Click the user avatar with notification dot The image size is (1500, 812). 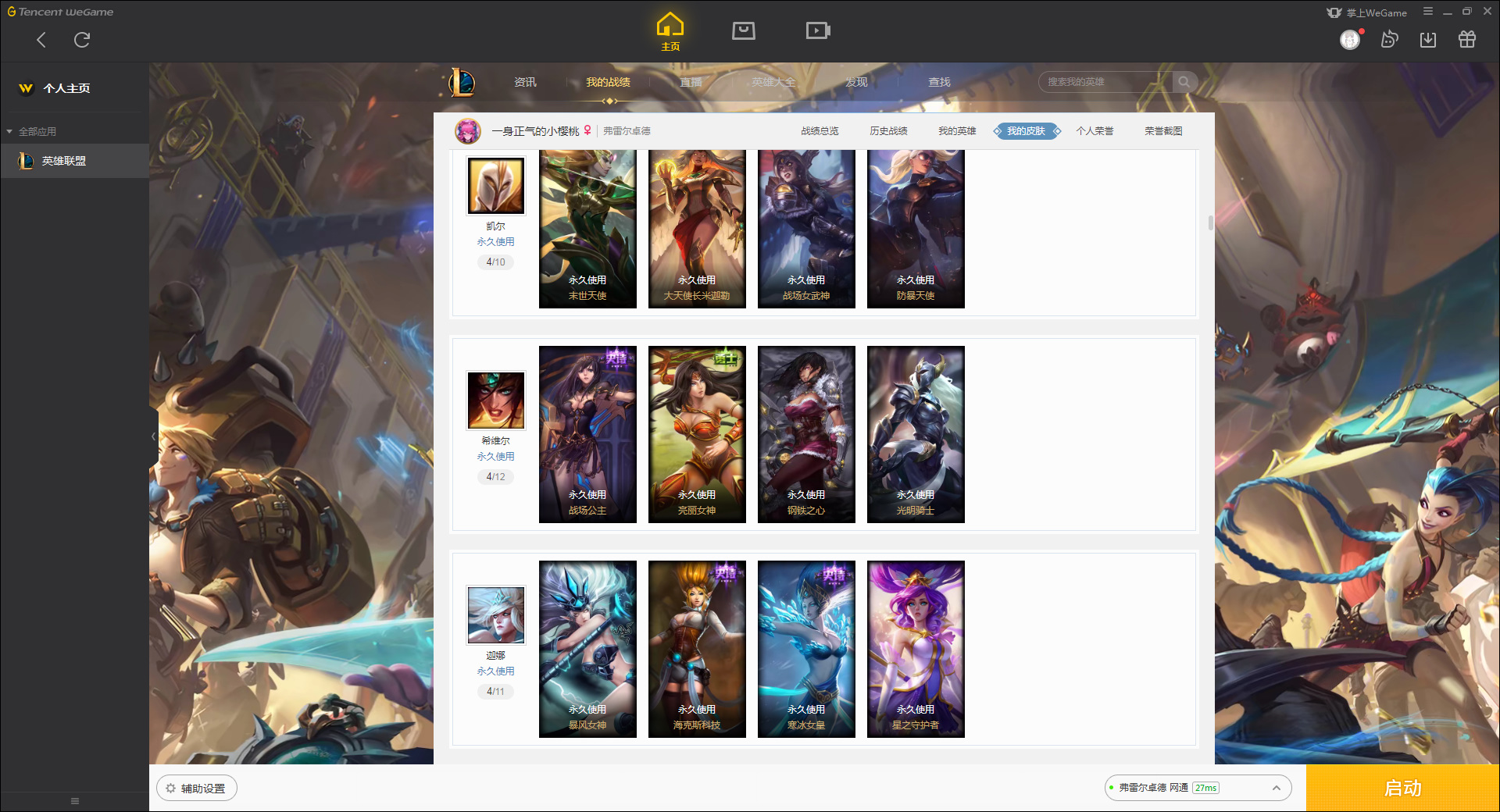tap(1351, 39)
